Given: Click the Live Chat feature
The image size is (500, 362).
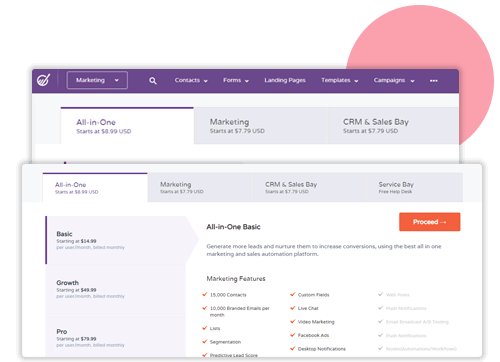Looking at the screenshot, I should pos(308,308).
